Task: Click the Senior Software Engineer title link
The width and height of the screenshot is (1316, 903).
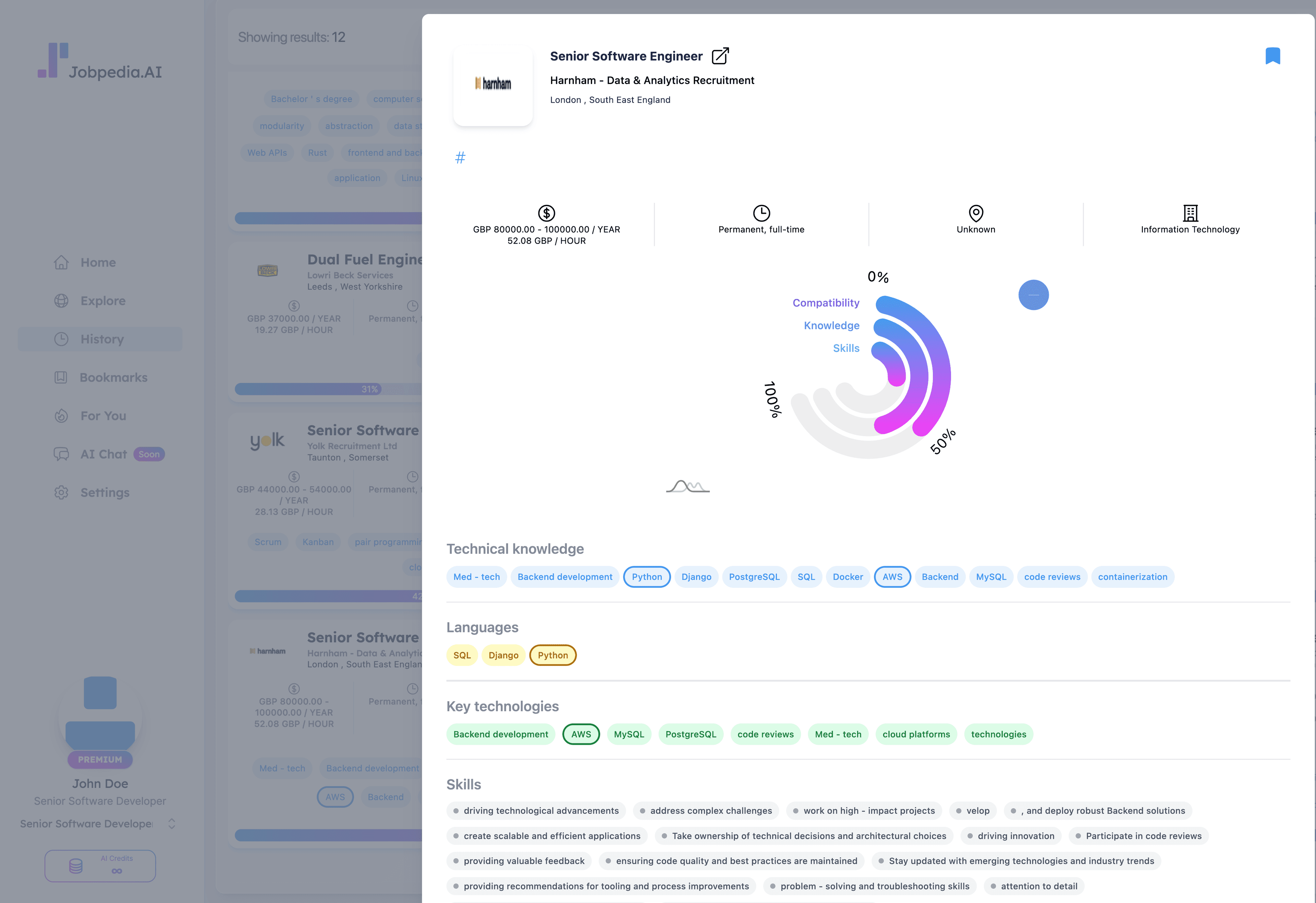Action: 626,56
